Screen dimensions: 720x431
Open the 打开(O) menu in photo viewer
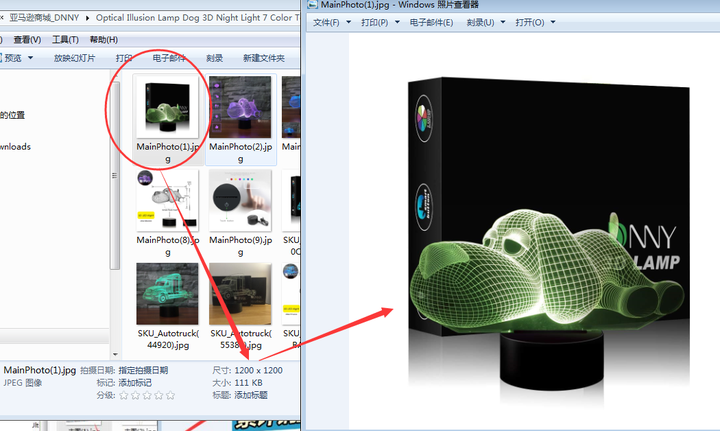pyautogui.click(x=529, y=22)
